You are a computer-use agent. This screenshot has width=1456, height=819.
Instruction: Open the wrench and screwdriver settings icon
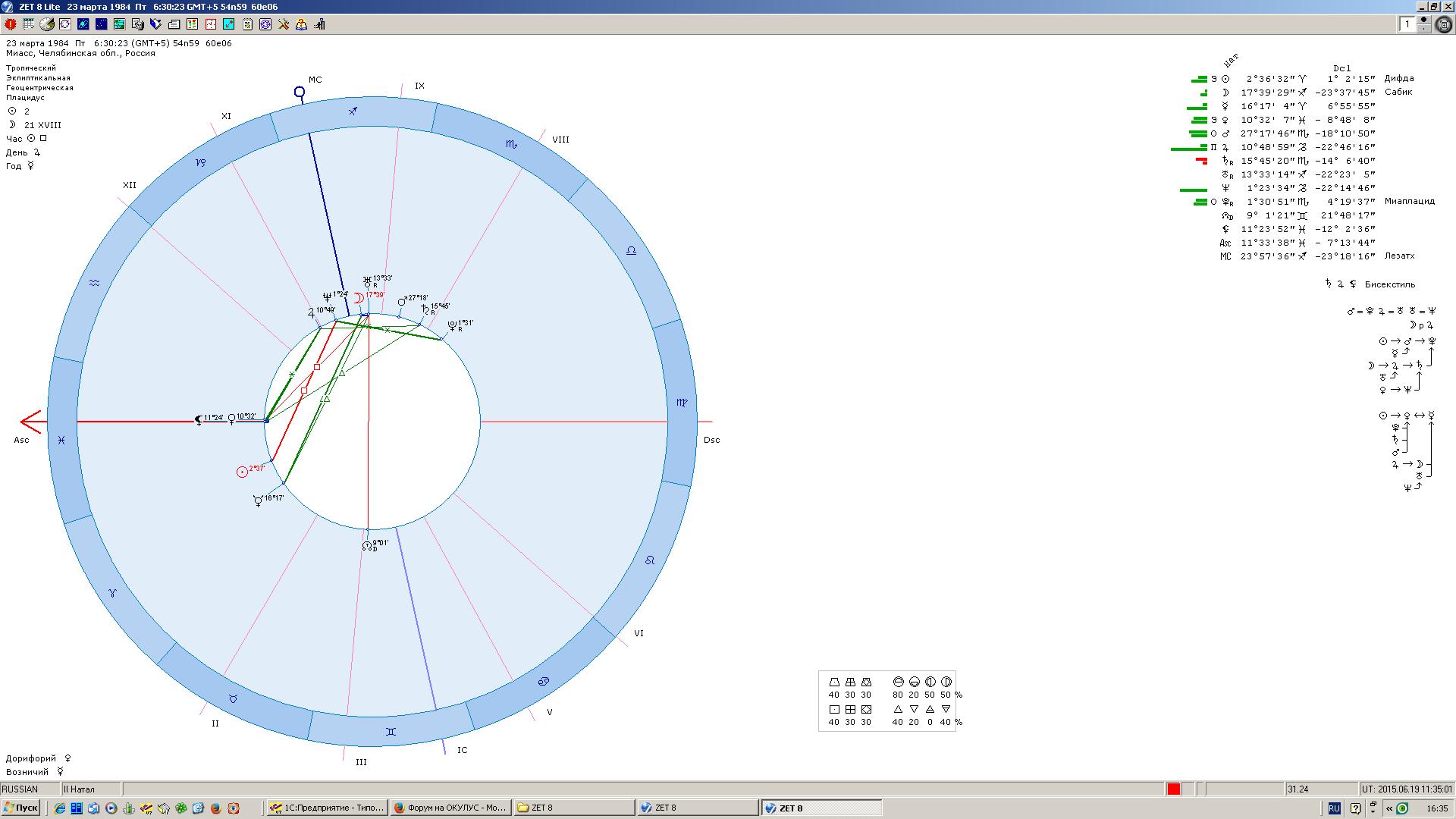pyautogui.click(x=283, y=24)
